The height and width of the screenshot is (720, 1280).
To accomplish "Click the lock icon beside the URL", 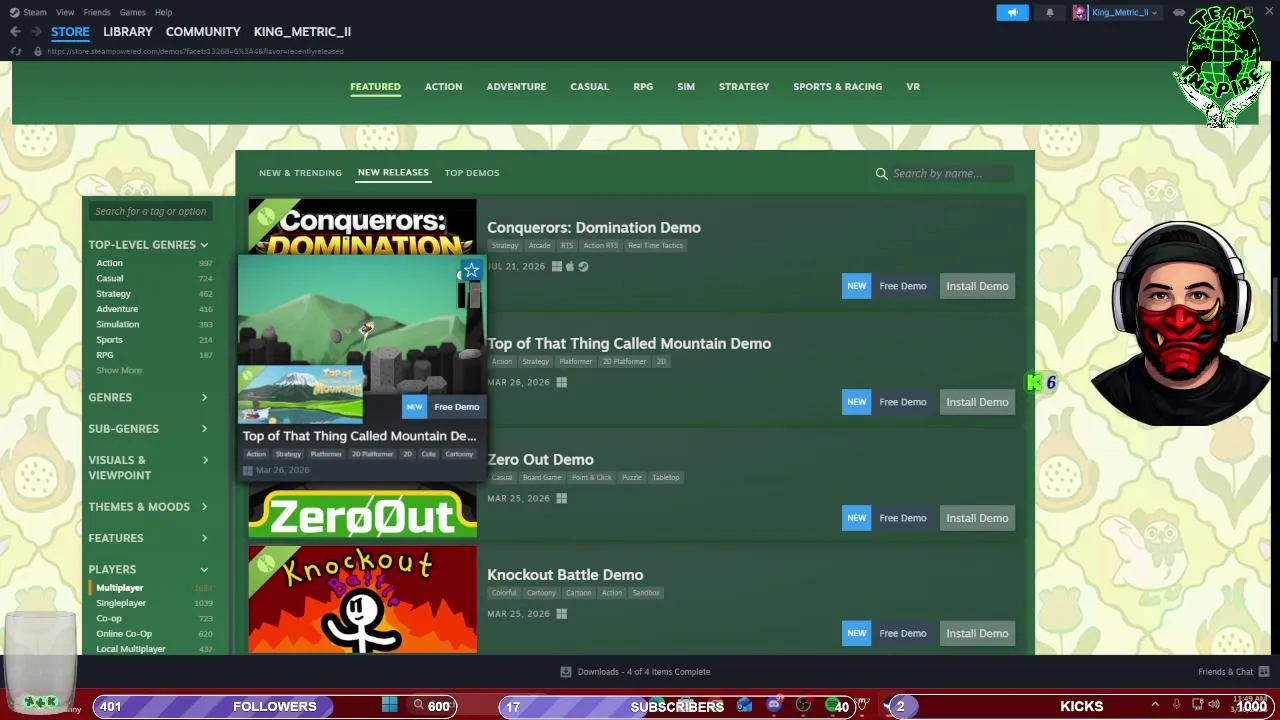I will pyautogui.click(x=38, y=51).
